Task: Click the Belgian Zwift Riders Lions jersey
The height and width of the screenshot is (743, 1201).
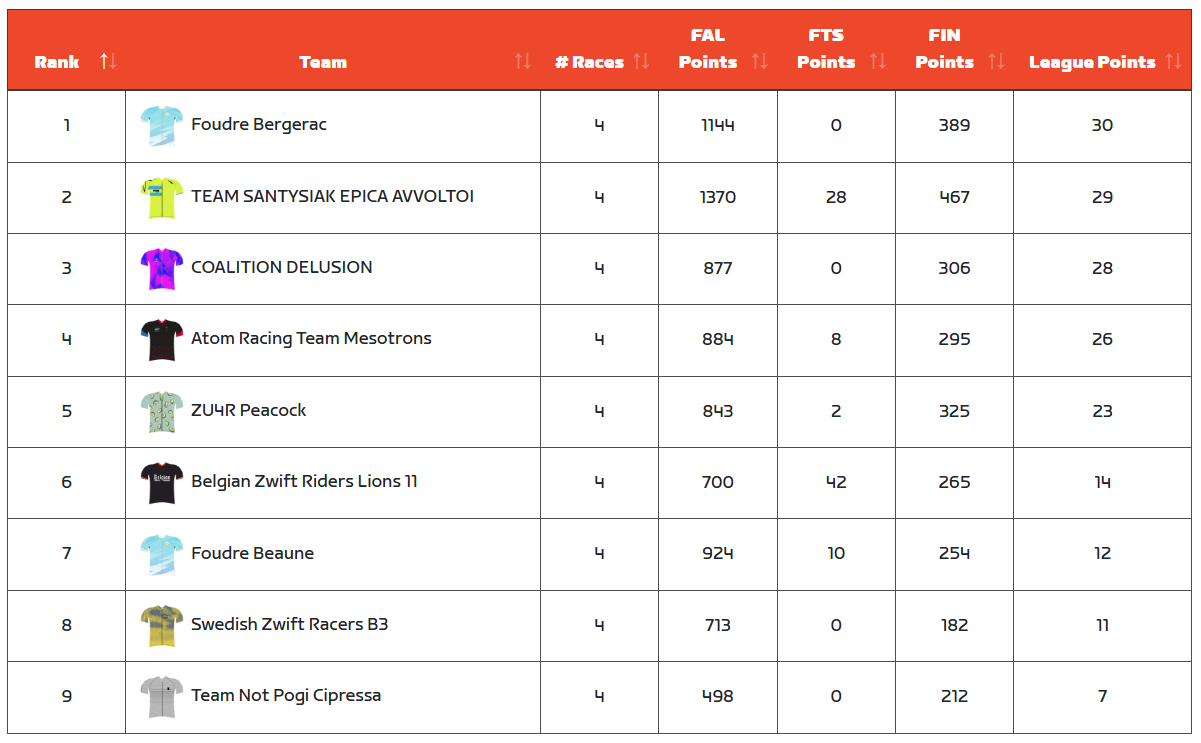Action: pyautogui.click(x=161, y=483)
